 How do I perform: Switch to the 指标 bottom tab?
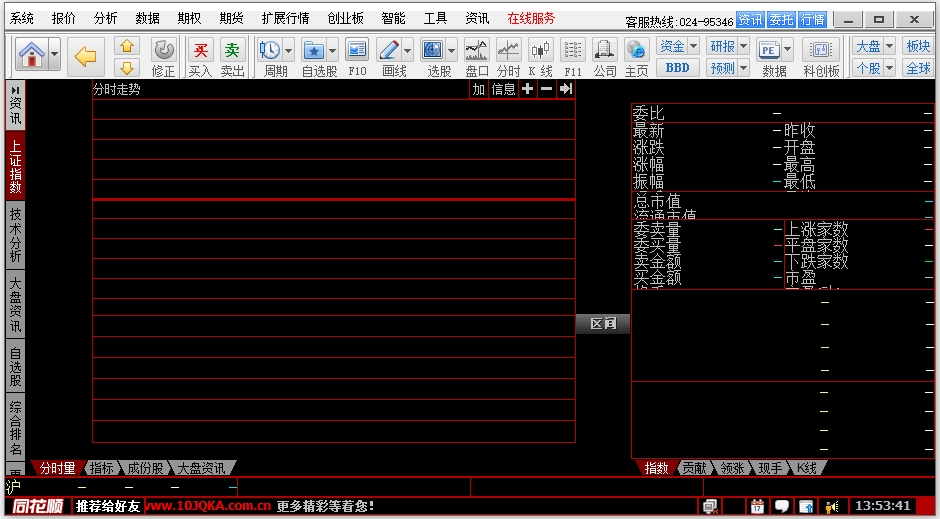[x=101, y=468]
